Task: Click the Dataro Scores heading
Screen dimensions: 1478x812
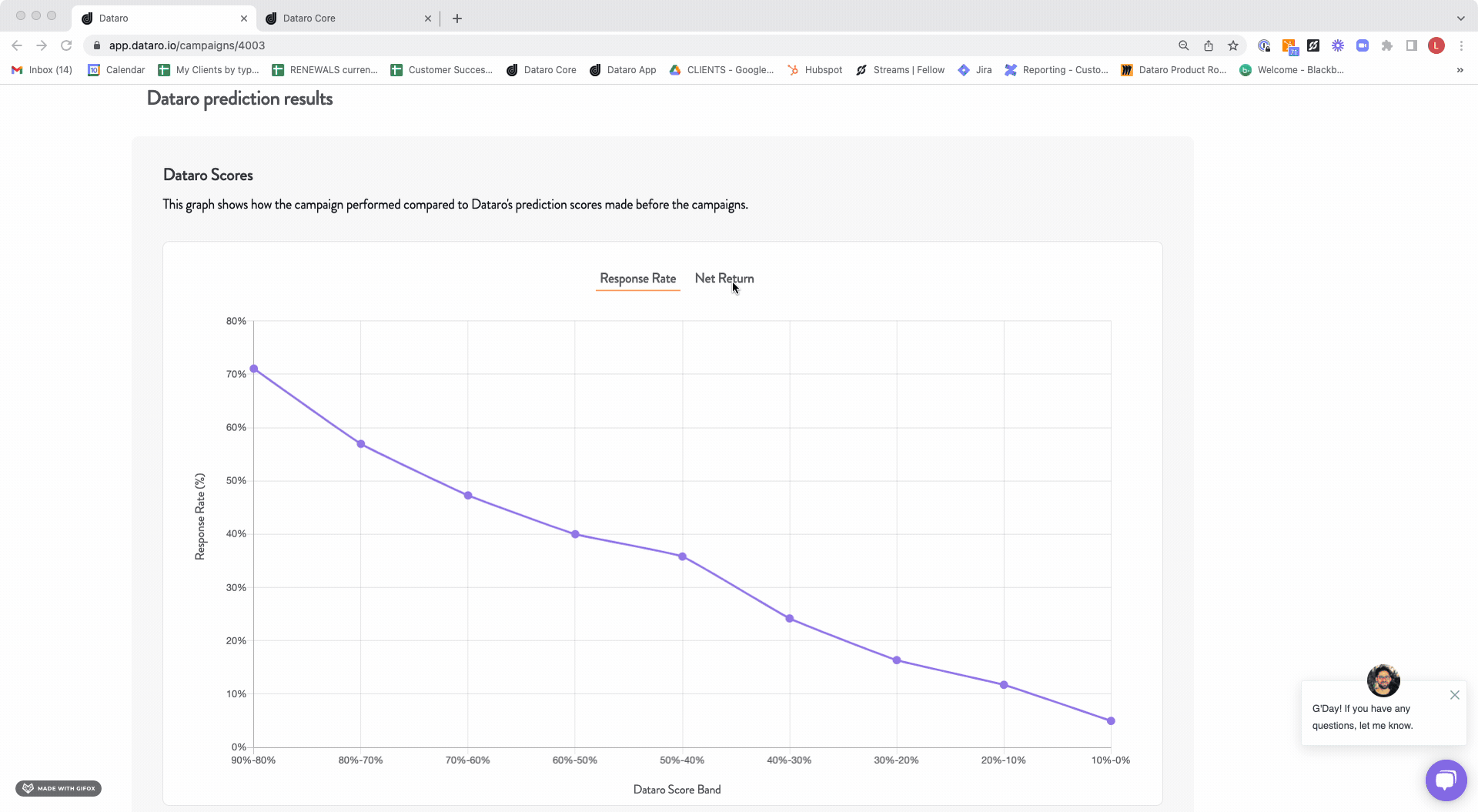Action: coord(208,175)
